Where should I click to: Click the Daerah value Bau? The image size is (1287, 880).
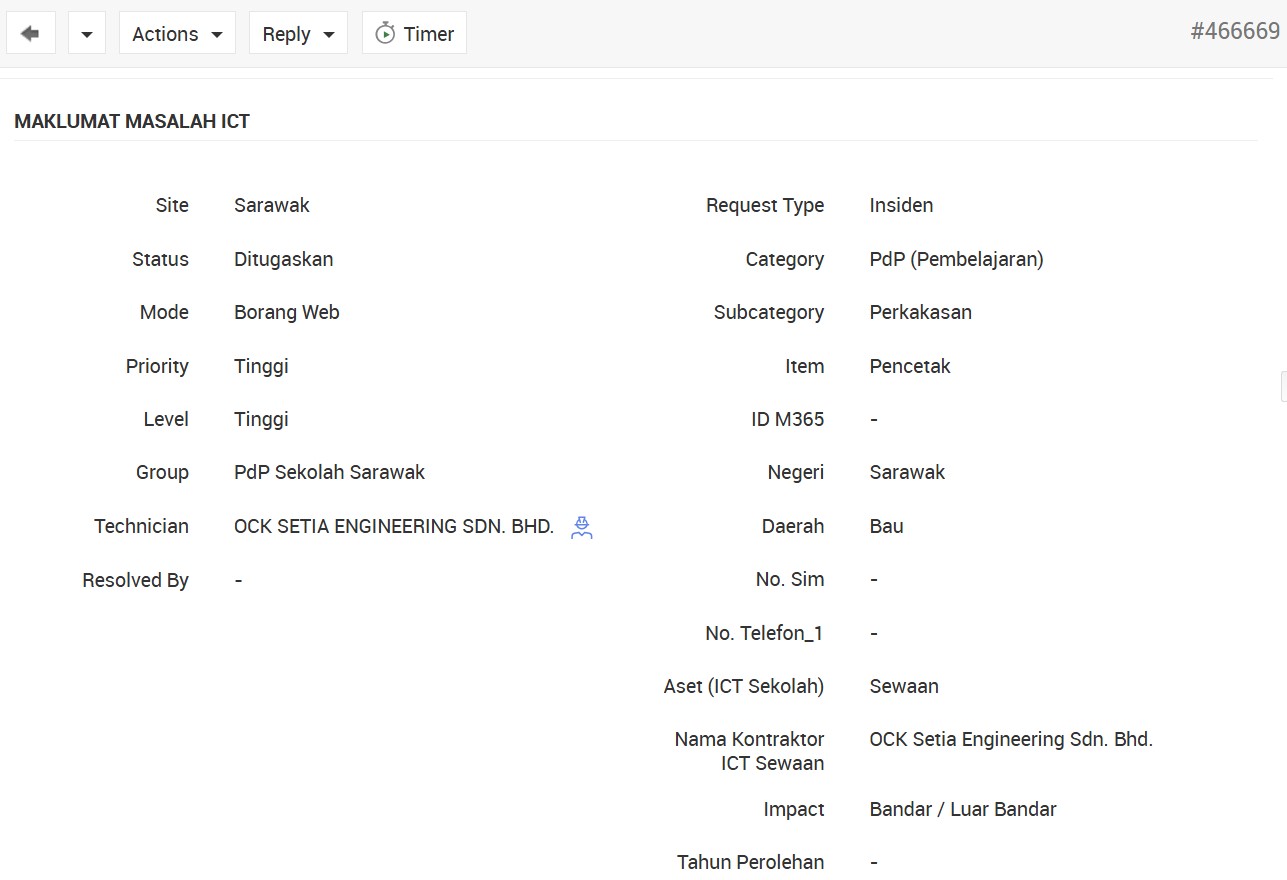pos(886,526)
